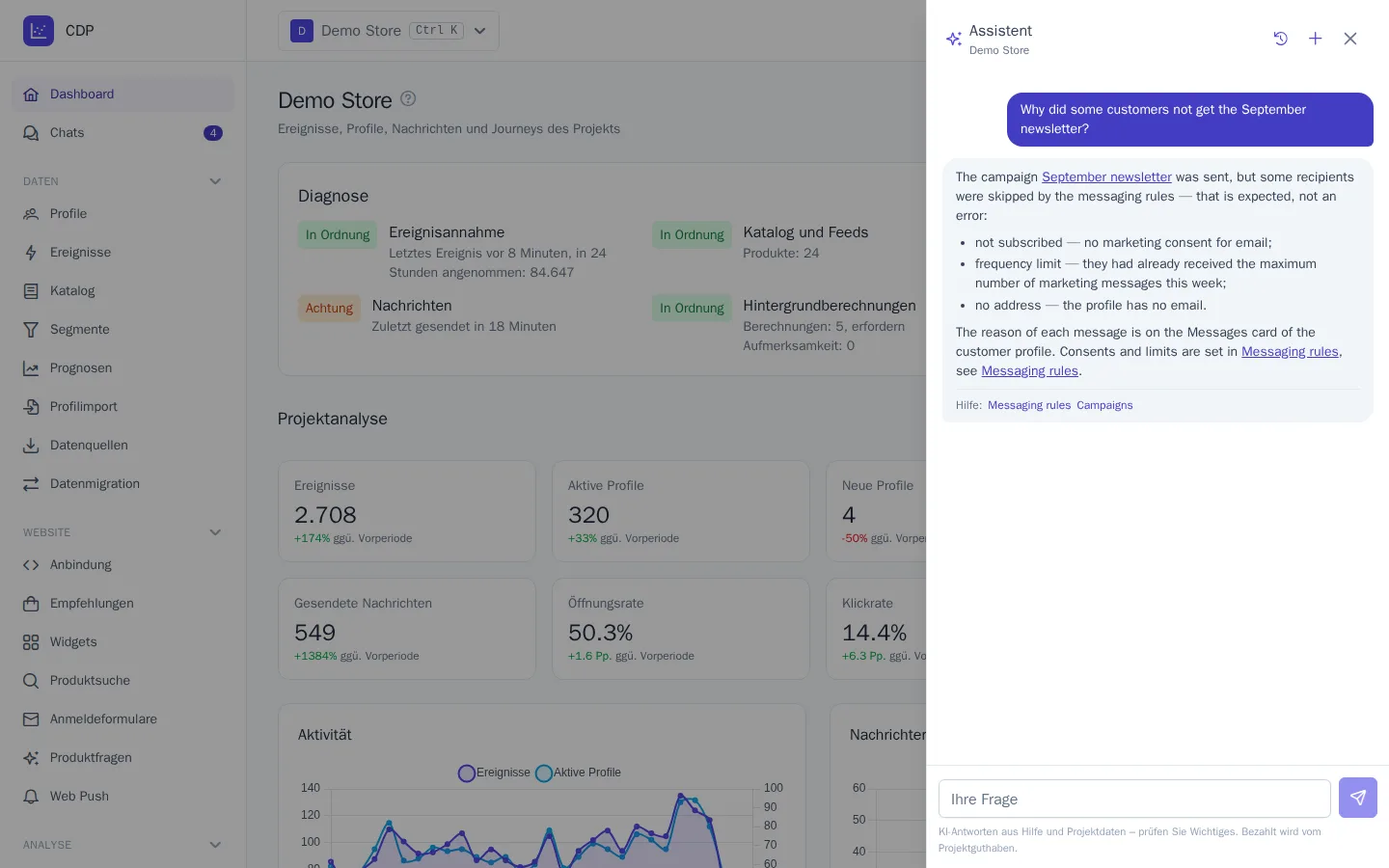Screen dimensions: 1389x868
Task: Click the Empfehlungen bag icon
Action: 31,604
